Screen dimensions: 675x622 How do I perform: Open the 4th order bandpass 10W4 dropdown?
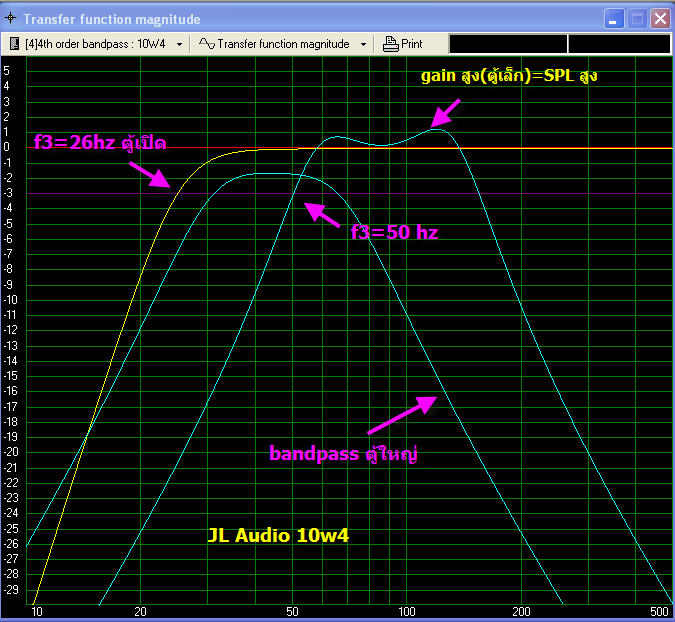[180, 44]
